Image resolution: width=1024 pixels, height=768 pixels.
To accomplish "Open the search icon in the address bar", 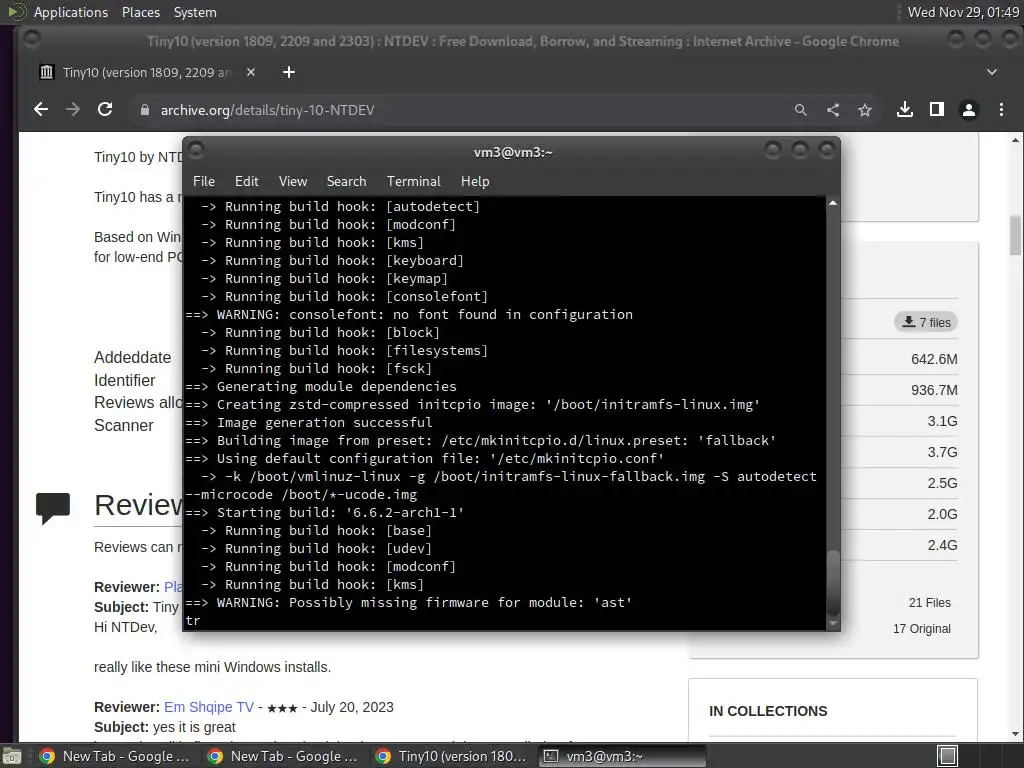I will click(801, 110).
